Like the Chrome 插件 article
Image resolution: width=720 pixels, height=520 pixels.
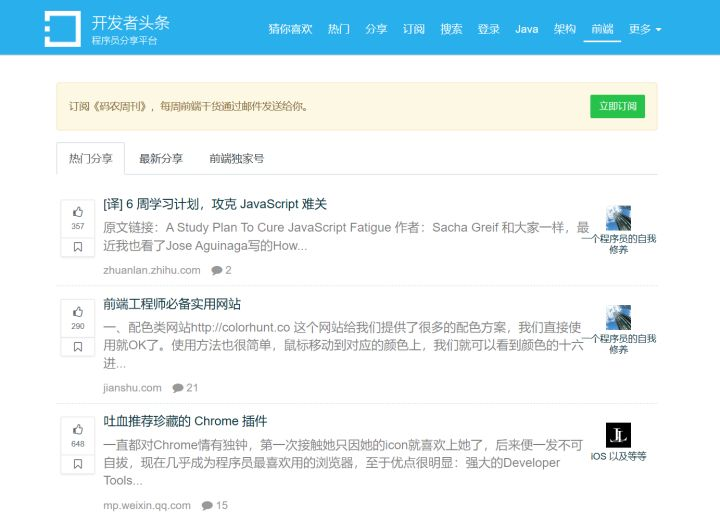[x=78, y=430]
